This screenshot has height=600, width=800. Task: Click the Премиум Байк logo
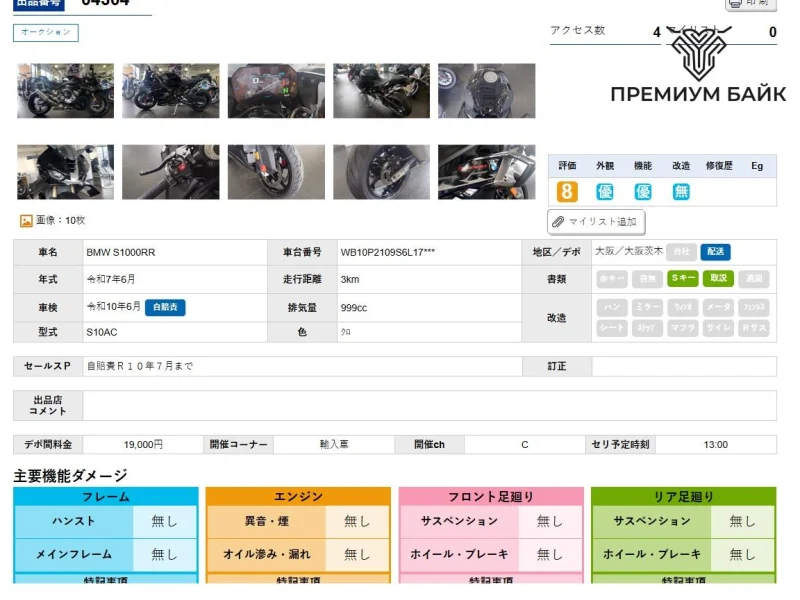click(698, 68)
